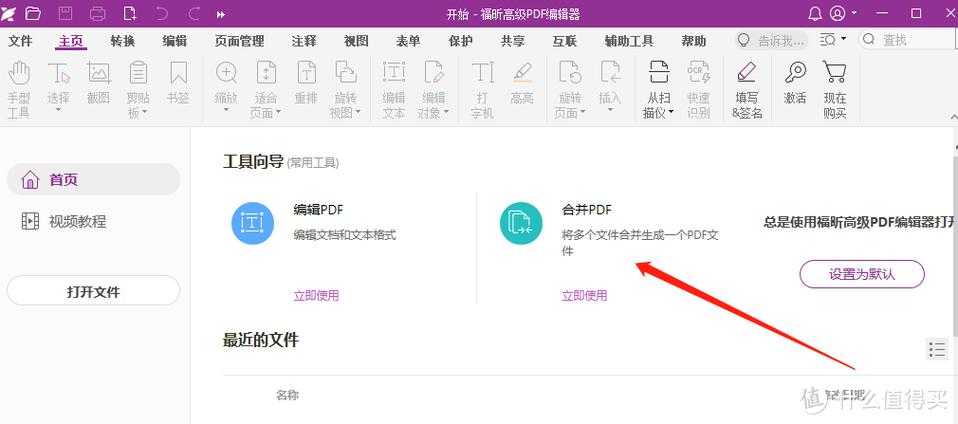
Task: Switch to the 保护 tab
Action: coord(460,41)
